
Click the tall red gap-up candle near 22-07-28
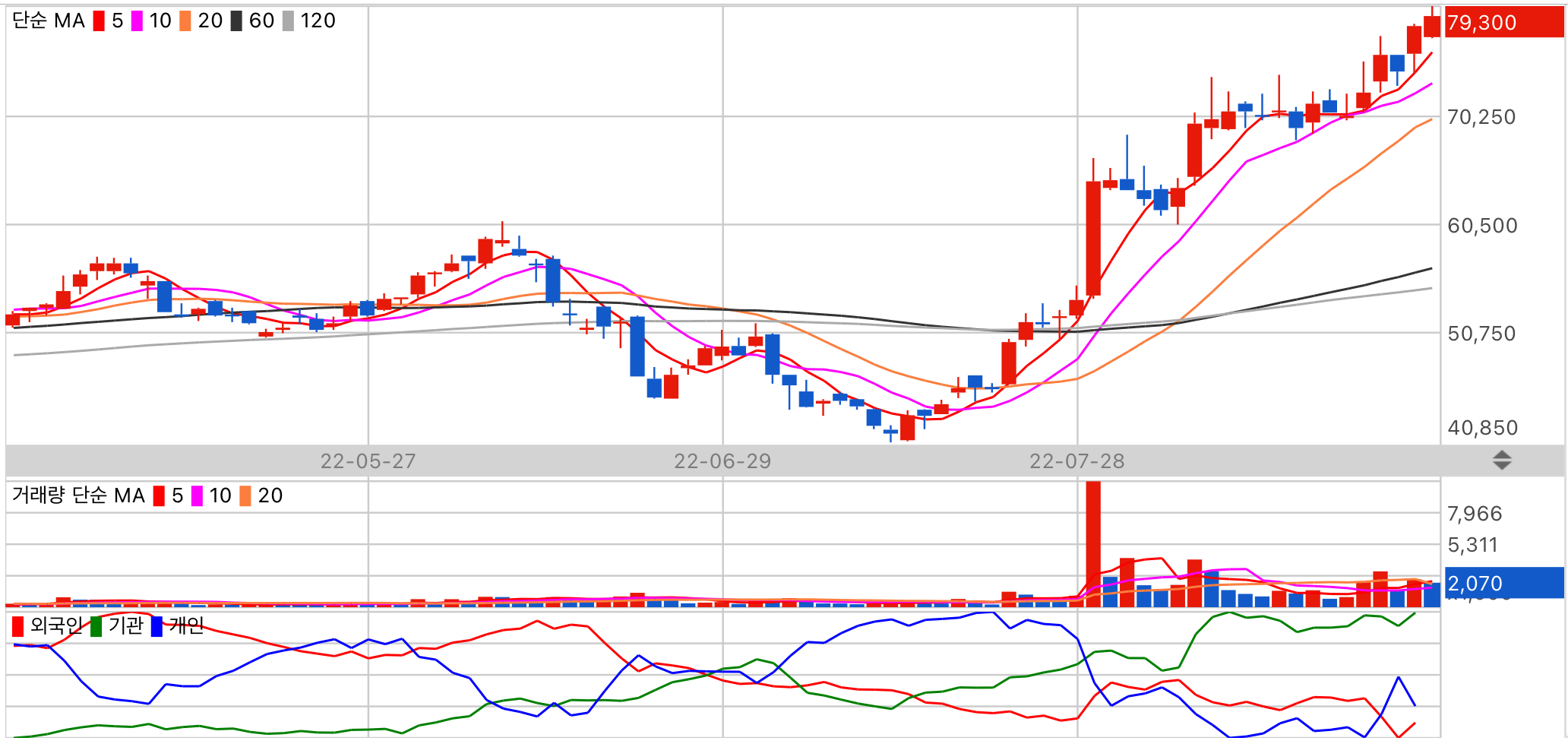point(1093,239)
